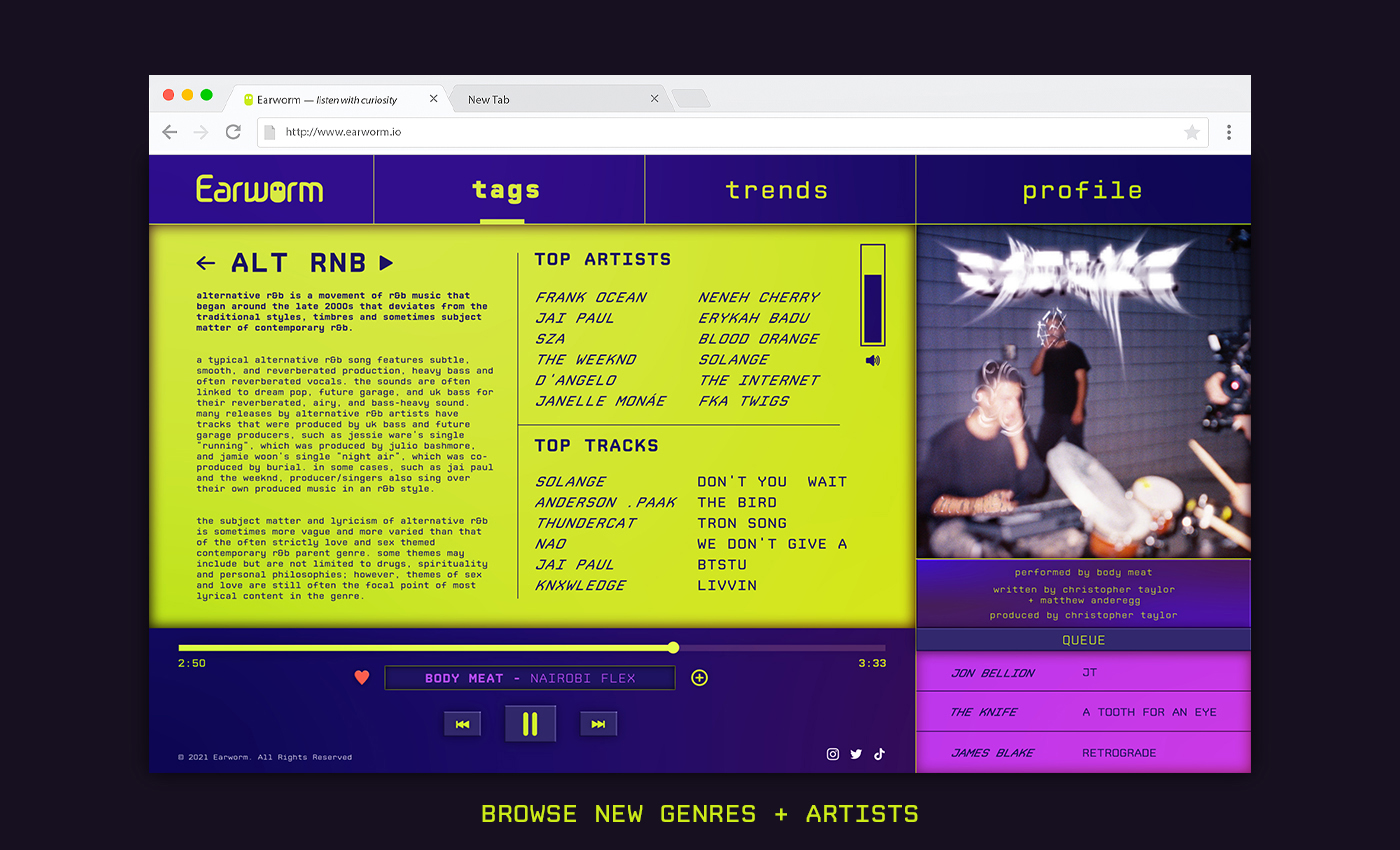This screenshot has height=850, width=1400.
Task: Click Knxwledge in Top Tracks
Action: (x=581, y=585)
